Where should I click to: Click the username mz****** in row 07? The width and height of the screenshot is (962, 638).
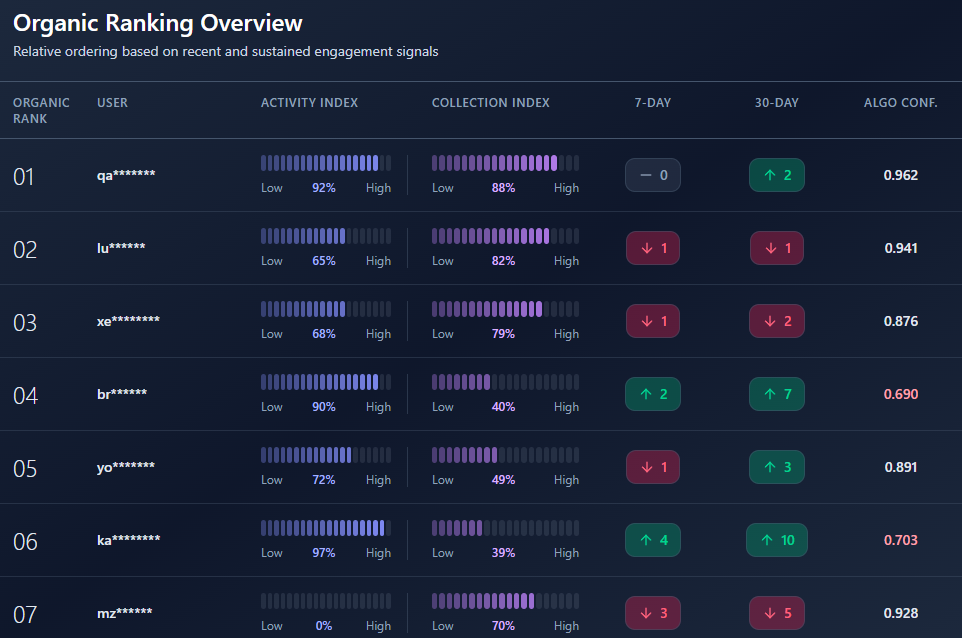pos(122,613)
